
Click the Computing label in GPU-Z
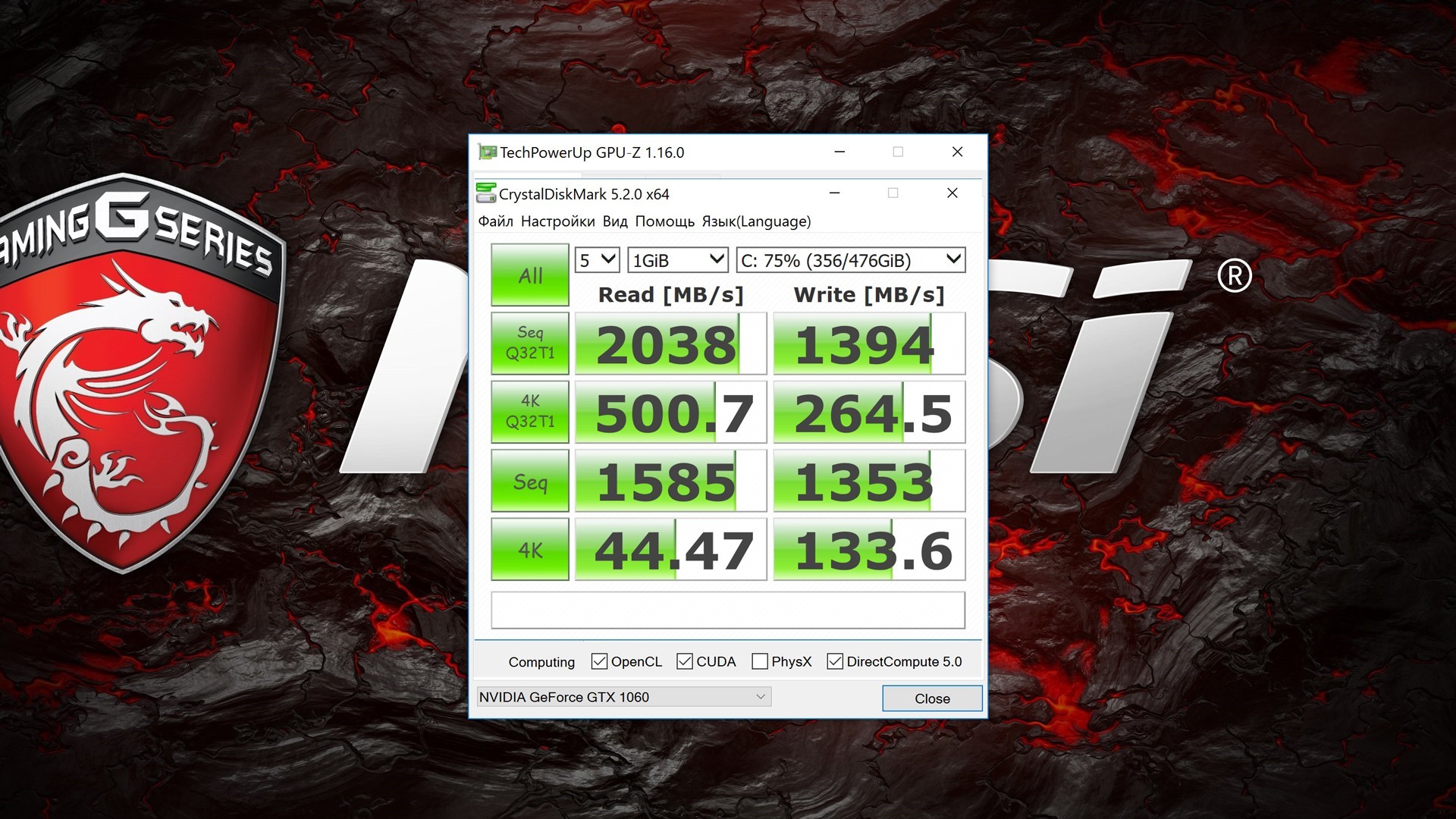pos(541,662)
